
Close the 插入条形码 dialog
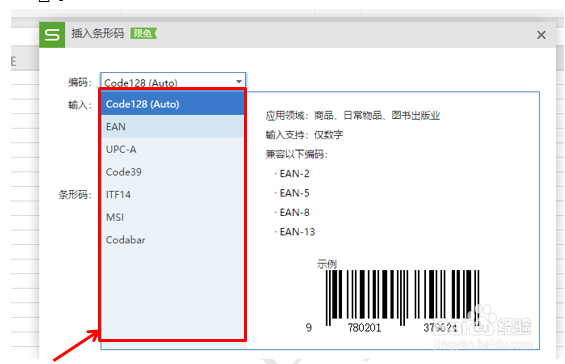click(541, 35)
